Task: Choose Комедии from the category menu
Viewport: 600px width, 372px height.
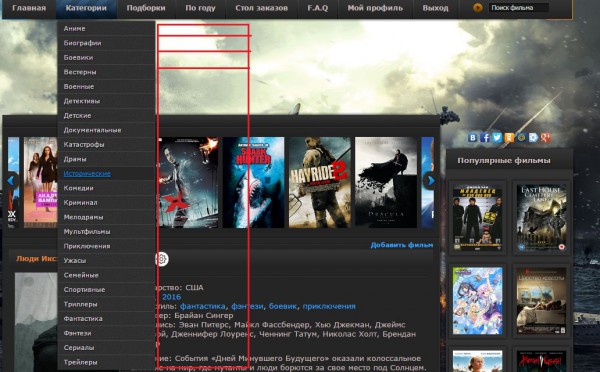Action: tap(78, 188)
